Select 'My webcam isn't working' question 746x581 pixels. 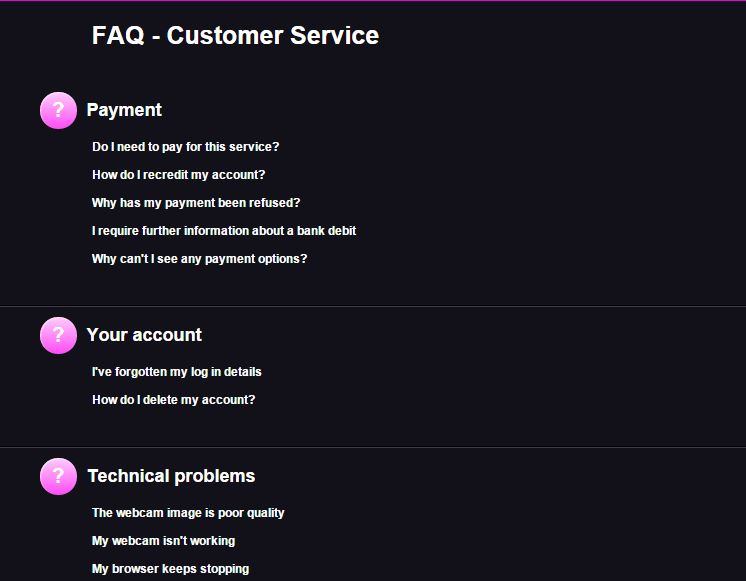pos(163,541)
